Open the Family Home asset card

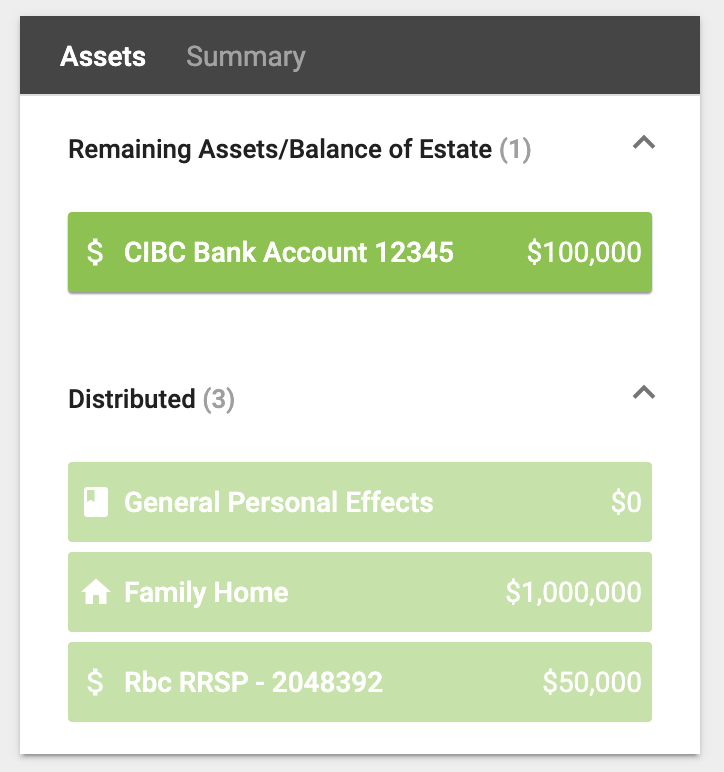(360, 592)
